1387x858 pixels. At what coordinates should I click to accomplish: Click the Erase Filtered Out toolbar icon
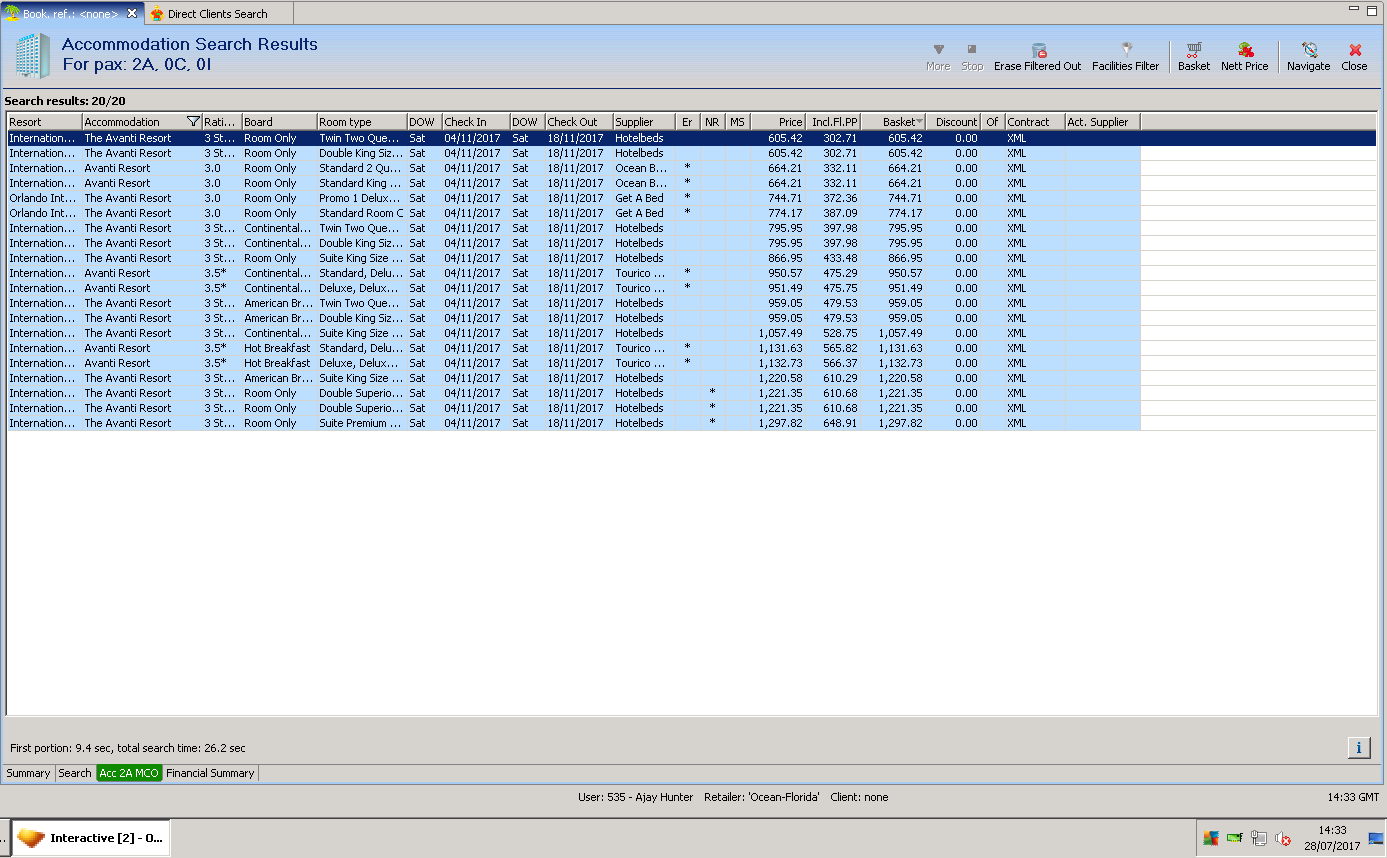point(1037,51)
